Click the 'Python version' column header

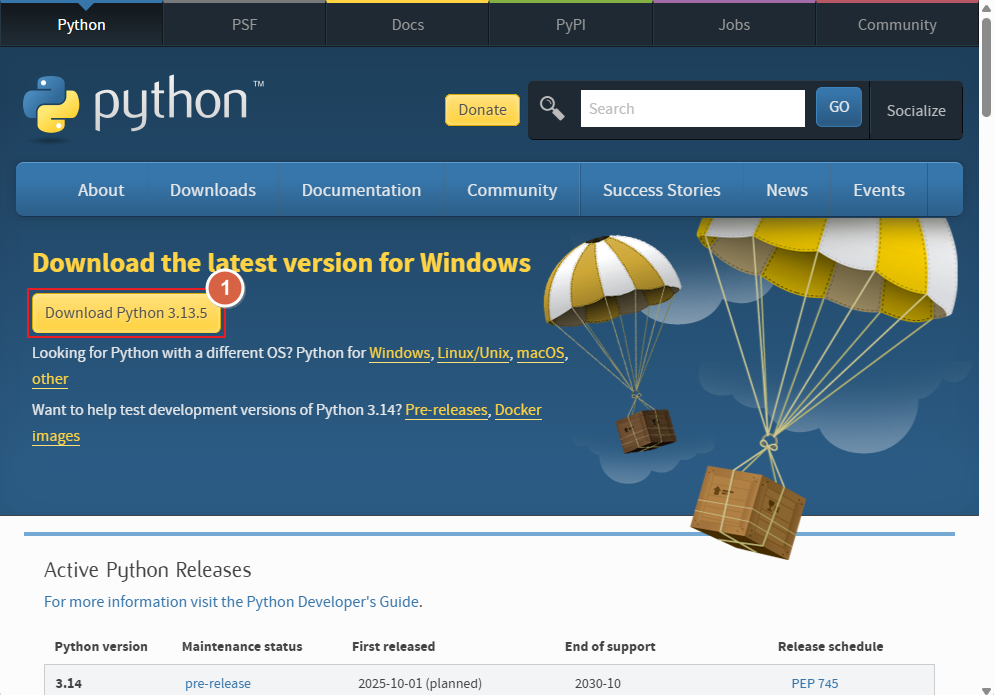pos(101,646)
